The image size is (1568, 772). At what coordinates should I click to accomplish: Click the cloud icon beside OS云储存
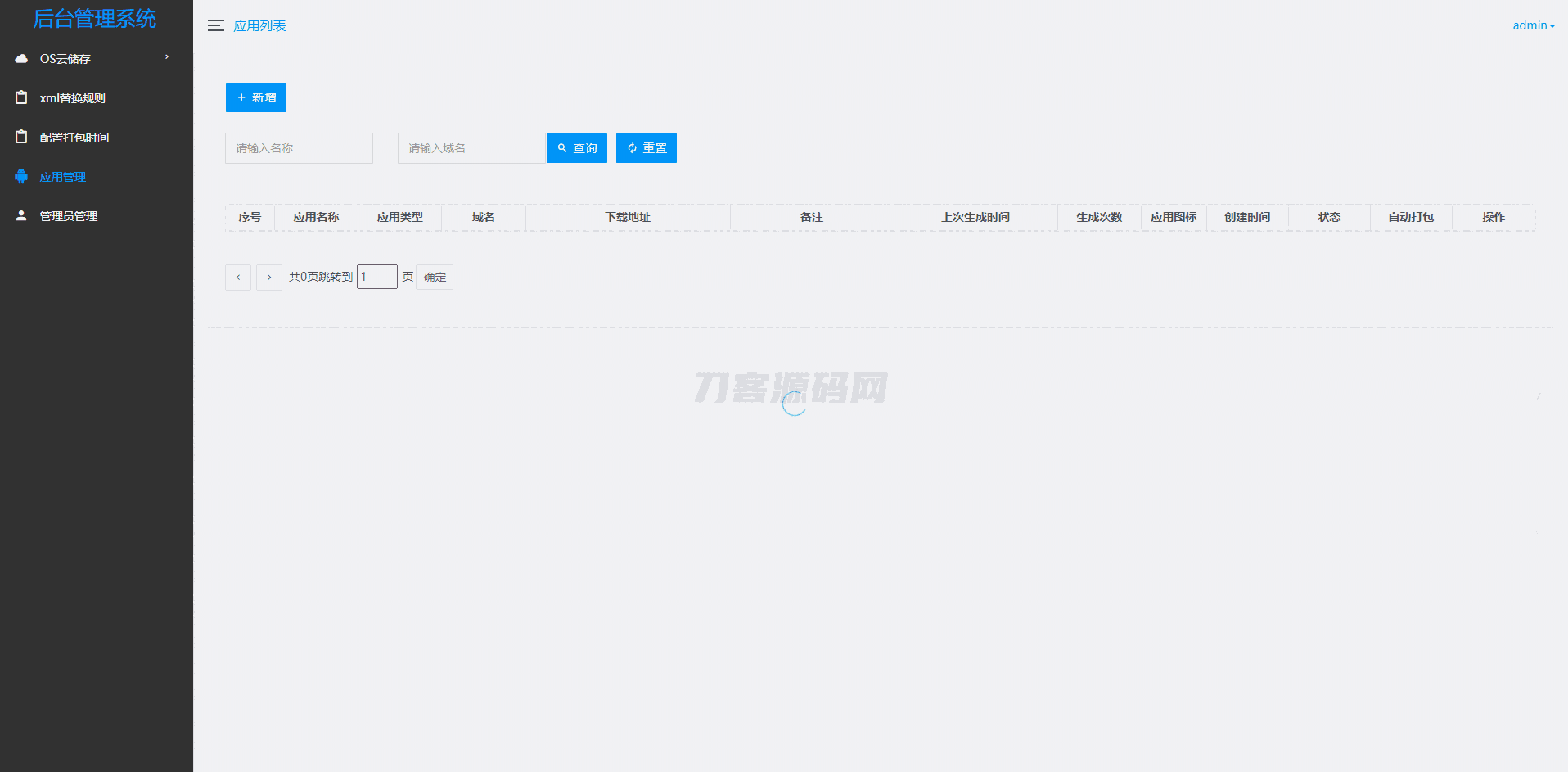pyautogui.click(x=20, y=58)
